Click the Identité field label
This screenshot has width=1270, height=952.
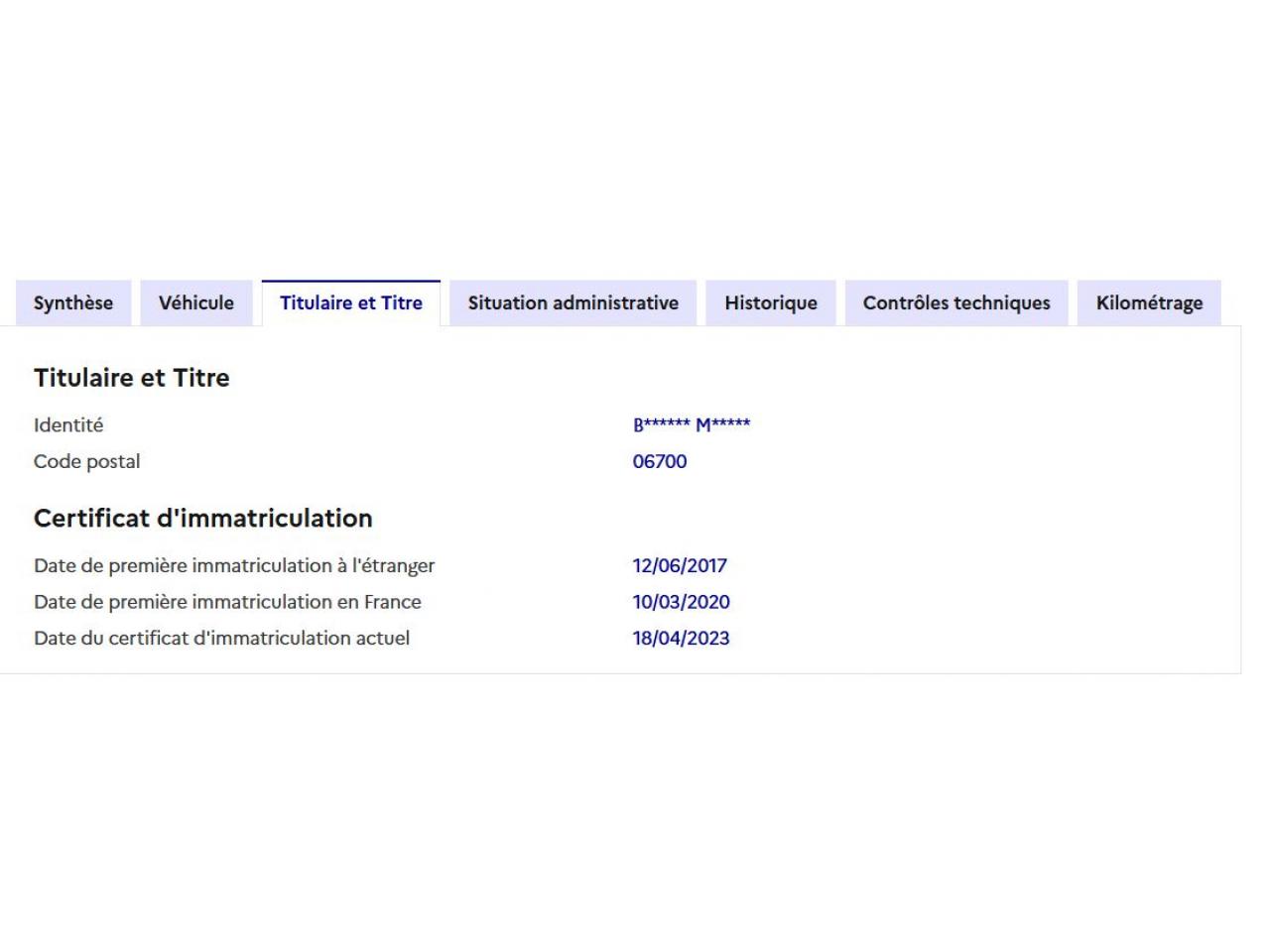68,425
